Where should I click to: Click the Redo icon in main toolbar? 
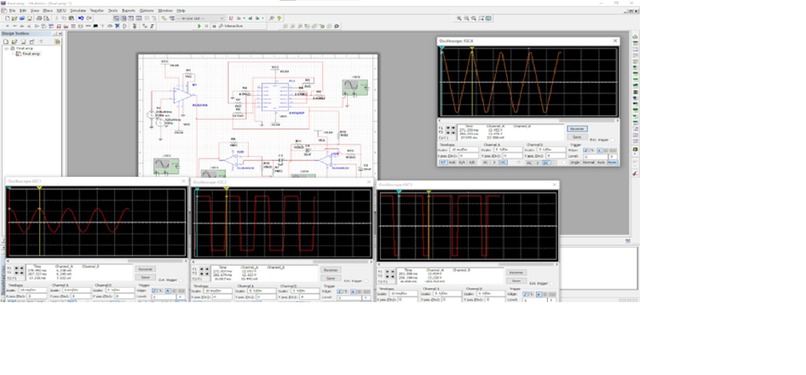(x=89, y=18)
